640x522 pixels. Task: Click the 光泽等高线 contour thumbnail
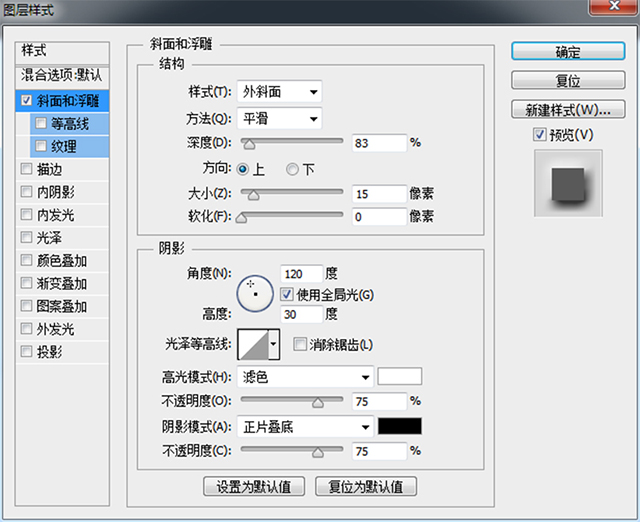pyautogui.click(x=253, y=344)
